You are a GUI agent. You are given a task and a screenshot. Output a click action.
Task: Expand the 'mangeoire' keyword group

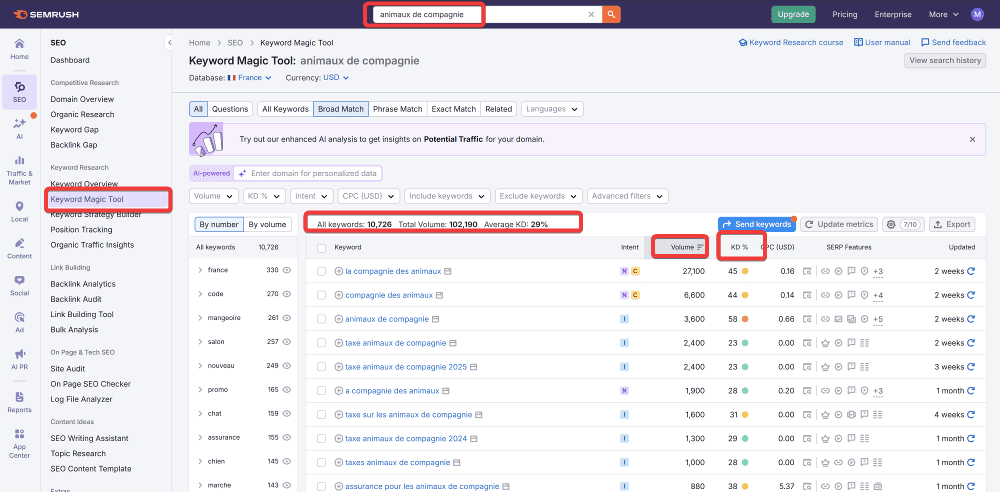(x=200, y=318)
